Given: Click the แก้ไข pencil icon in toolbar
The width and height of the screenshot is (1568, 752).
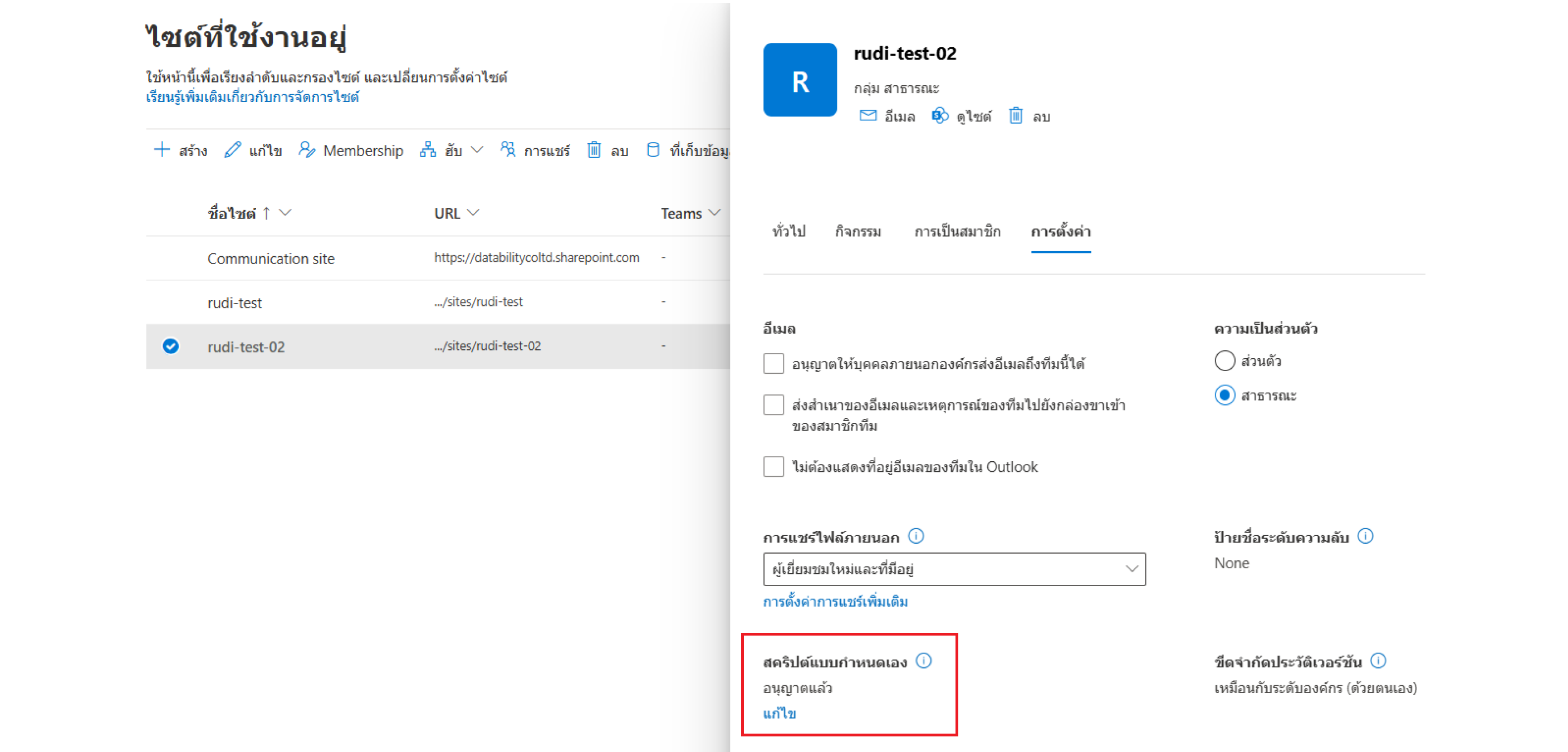Looking at the screenshot, I should (233, 150).
